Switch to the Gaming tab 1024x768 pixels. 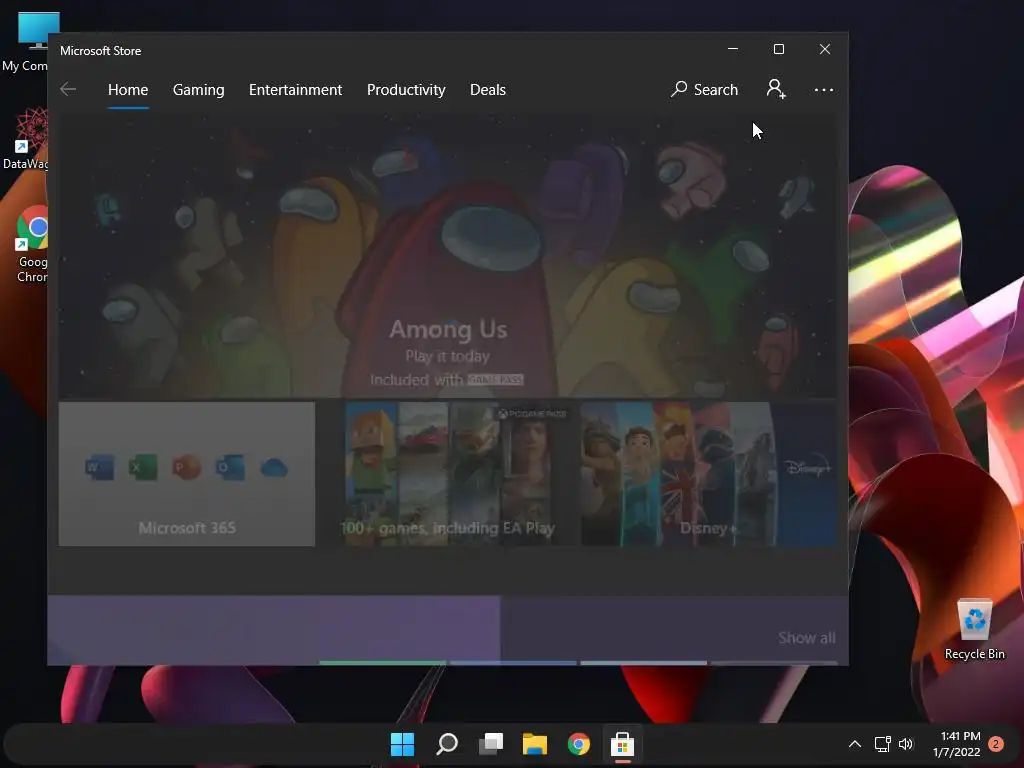[199, 89]
